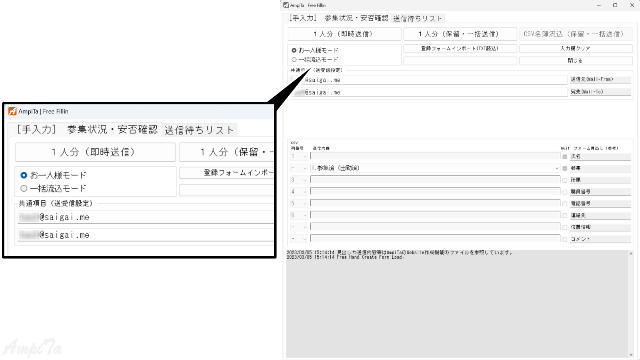
Task: Toggle the checkbox next to 職員番号
Action: point(565,192)
